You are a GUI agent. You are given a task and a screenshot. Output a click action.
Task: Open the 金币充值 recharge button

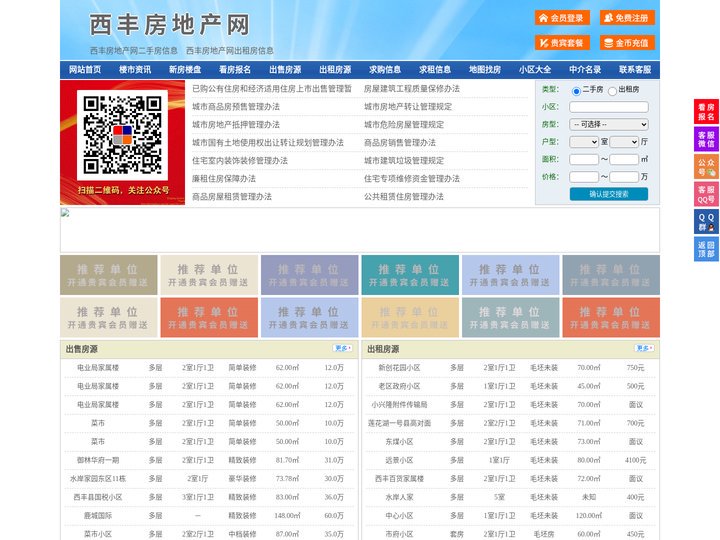coord(627,43)
